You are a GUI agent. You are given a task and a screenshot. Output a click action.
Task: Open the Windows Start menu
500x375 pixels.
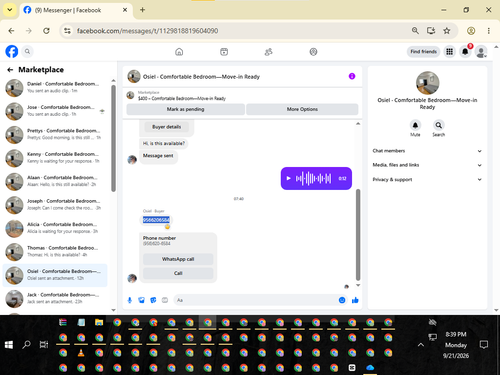9,345
